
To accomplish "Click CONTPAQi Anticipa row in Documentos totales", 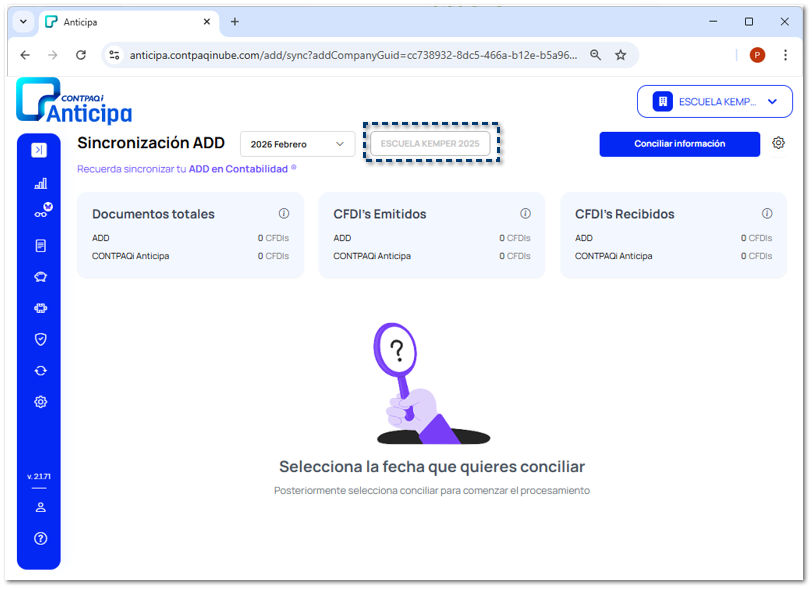I will pos(190,256).
